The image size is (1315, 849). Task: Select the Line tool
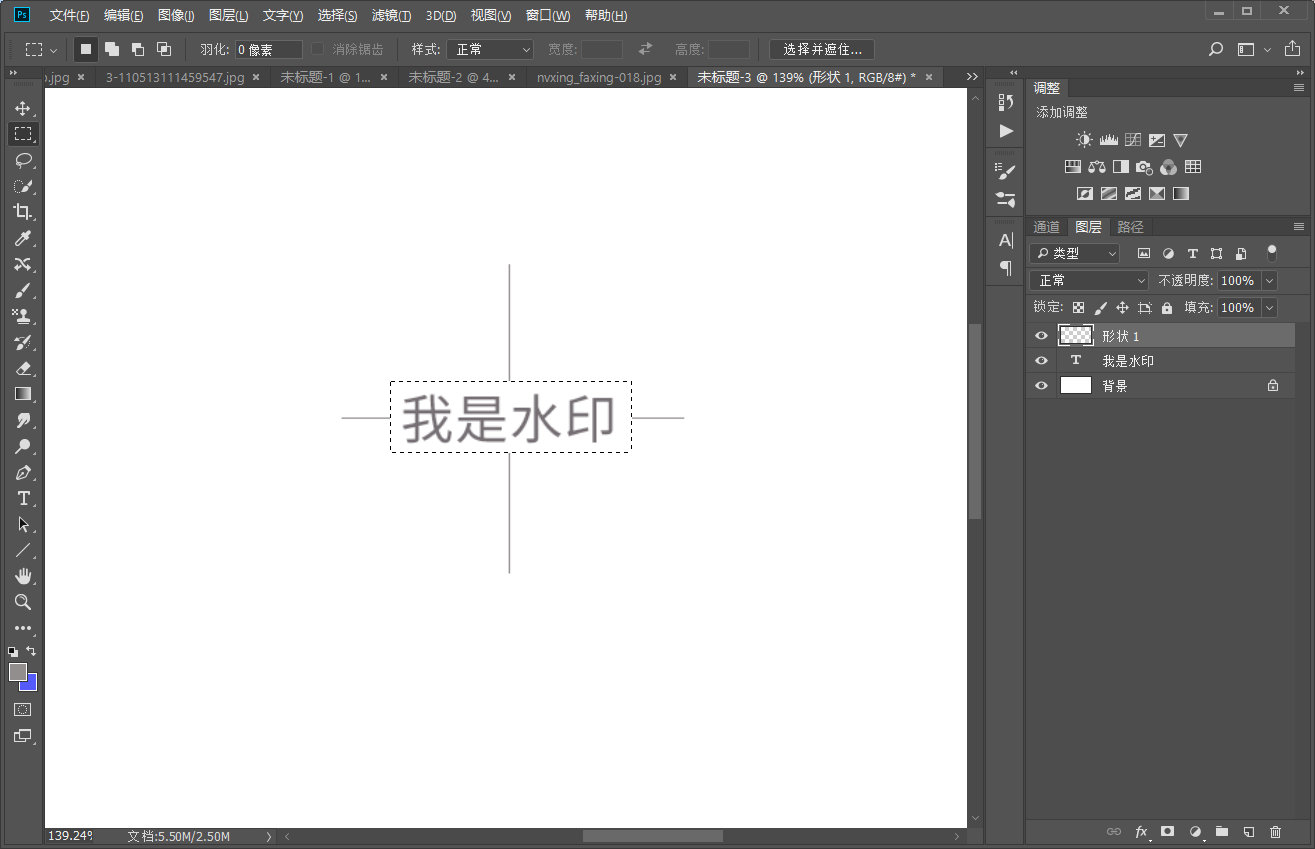point(22,550)
